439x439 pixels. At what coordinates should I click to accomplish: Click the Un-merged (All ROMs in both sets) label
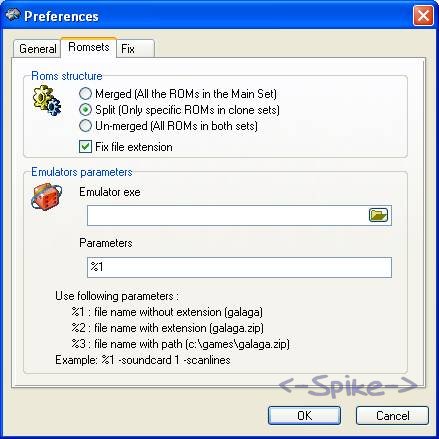pyautogui.click(x=176, y=126)
